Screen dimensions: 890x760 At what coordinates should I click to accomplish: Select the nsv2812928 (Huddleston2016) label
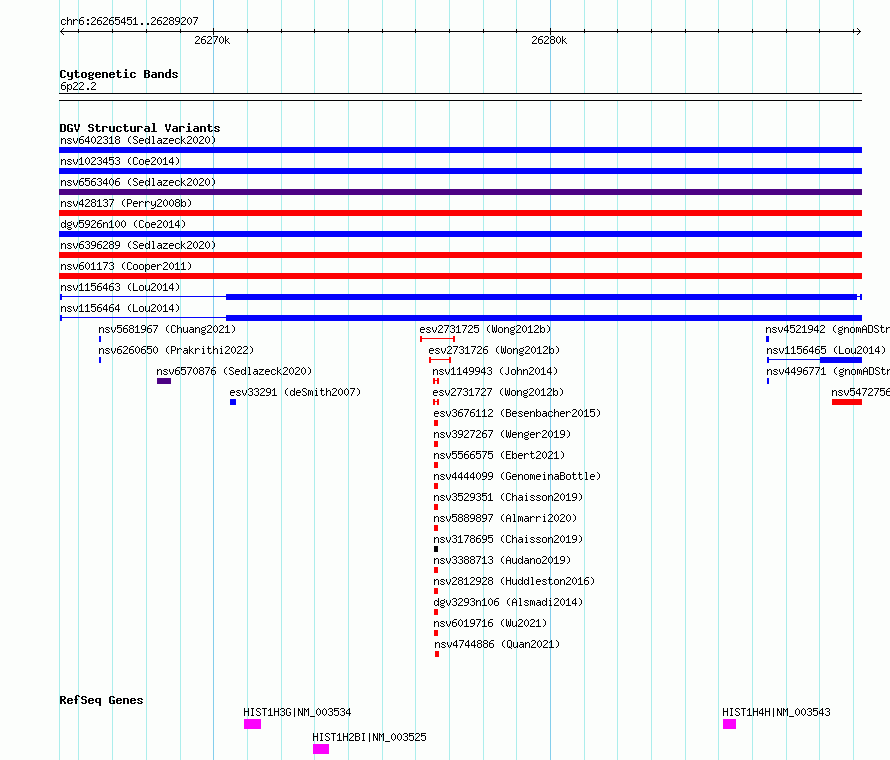tap(514, 581)
